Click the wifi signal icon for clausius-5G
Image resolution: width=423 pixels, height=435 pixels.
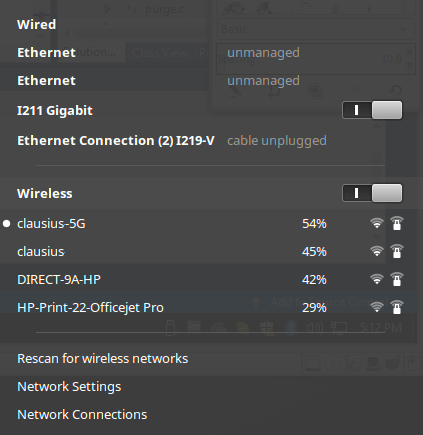(377, 223)
